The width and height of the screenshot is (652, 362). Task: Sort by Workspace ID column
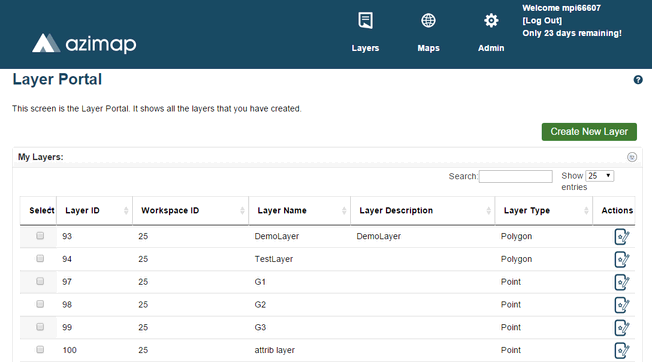[190, 211]
